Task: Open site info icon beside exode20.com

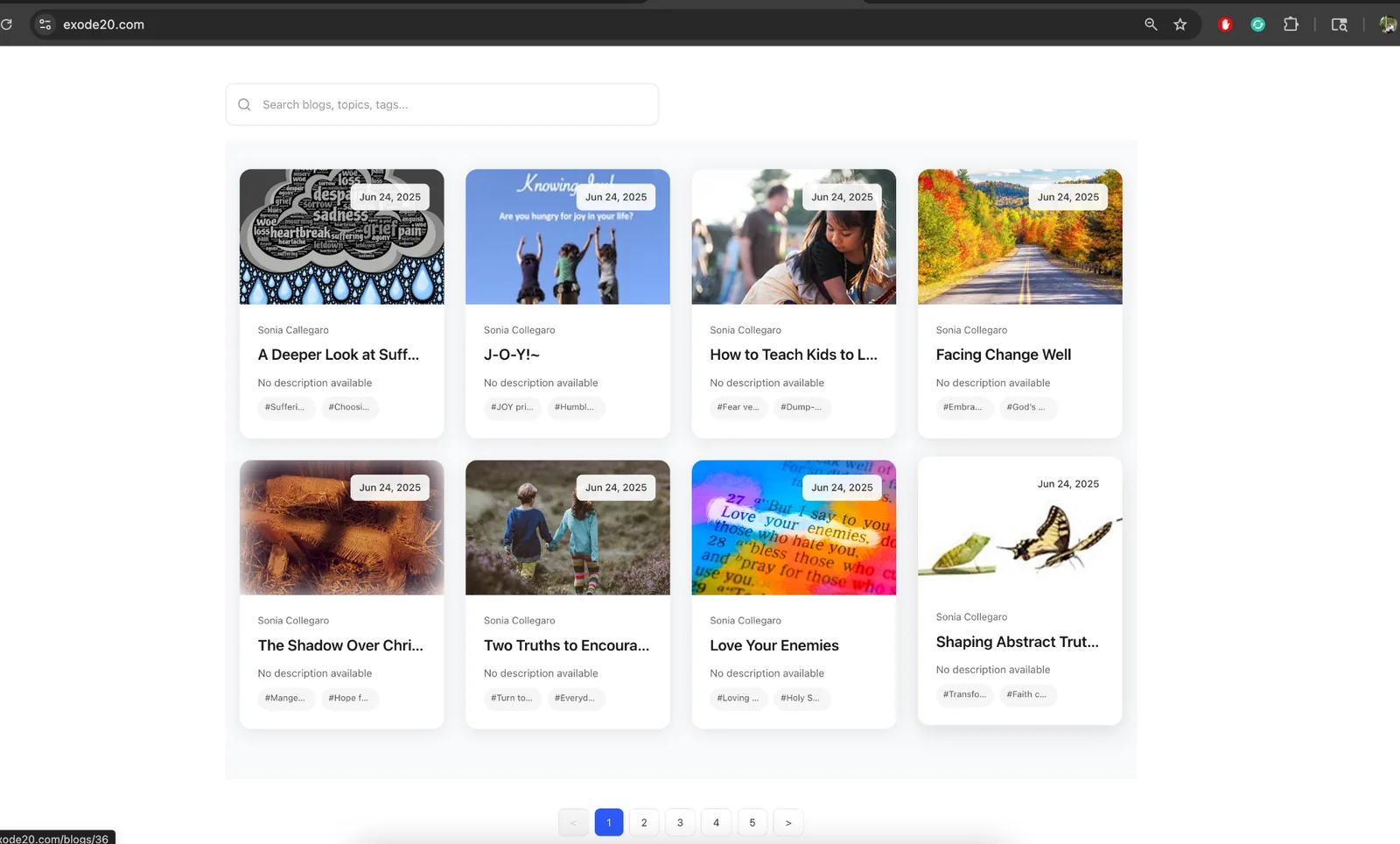Action: click(45, 25)
